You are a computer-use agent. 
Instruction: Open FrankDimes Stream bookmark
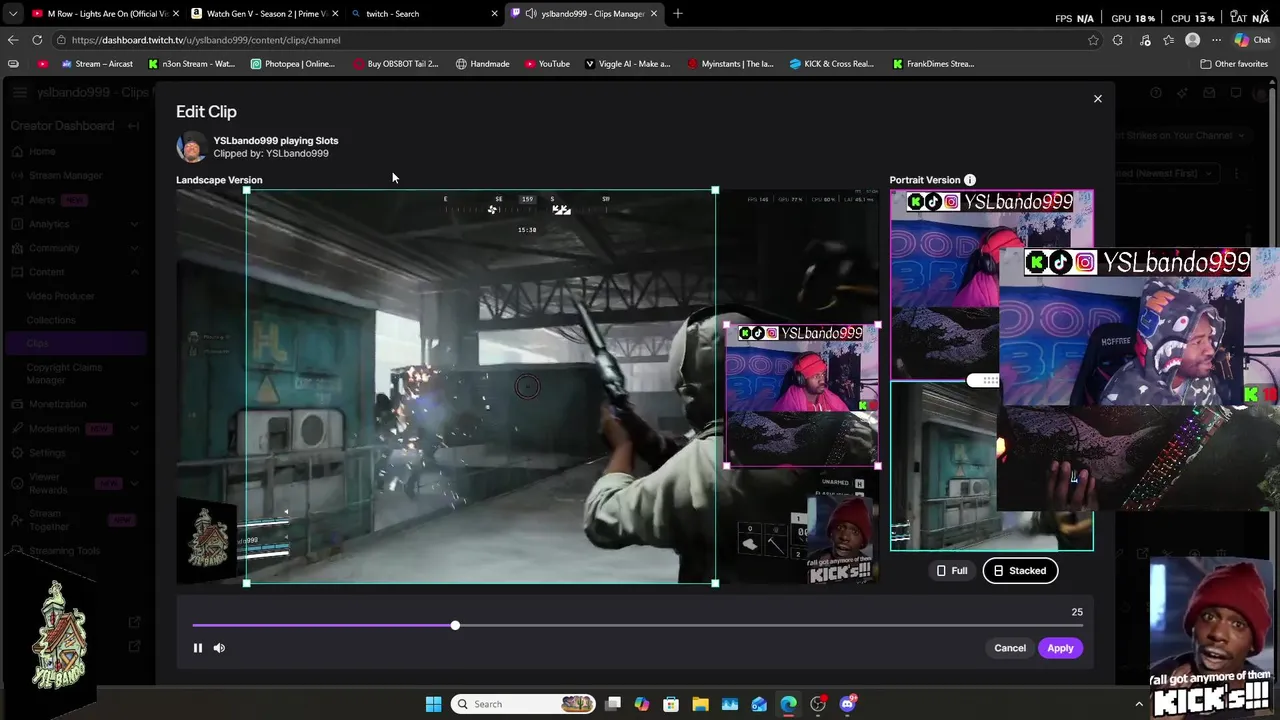tap(934, 64)
